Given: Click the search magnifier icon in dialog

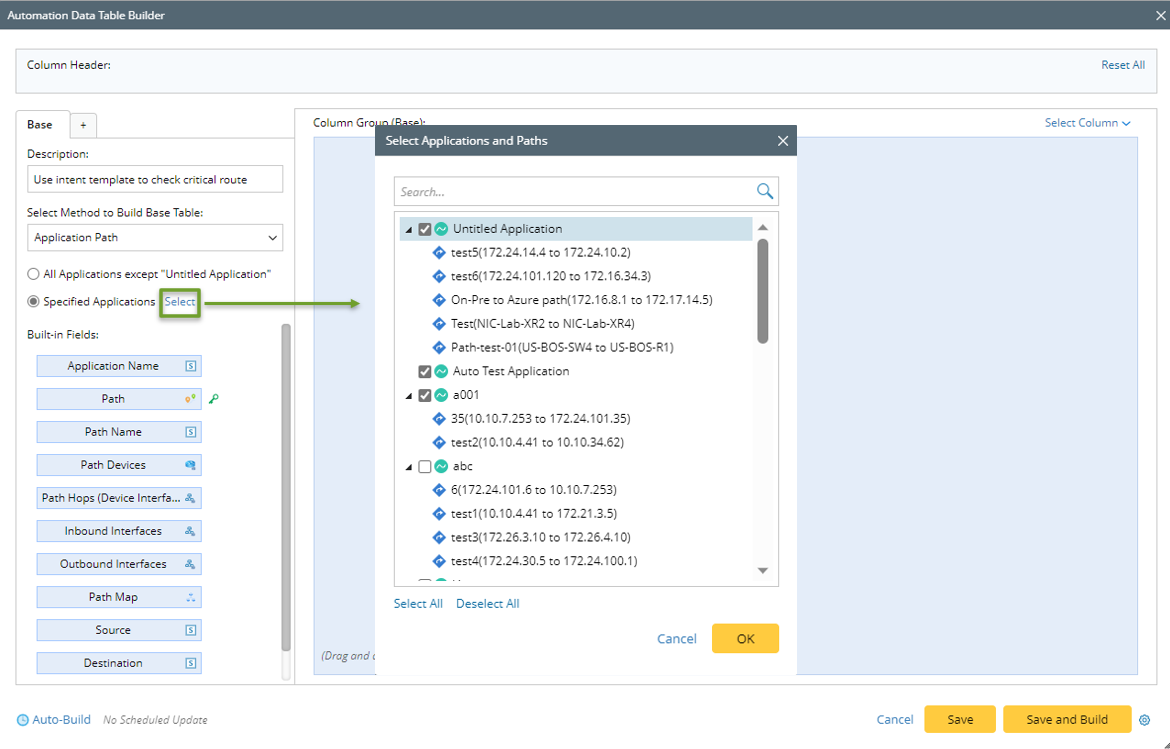Looking at the screenshot, I should tap(765, 191).
